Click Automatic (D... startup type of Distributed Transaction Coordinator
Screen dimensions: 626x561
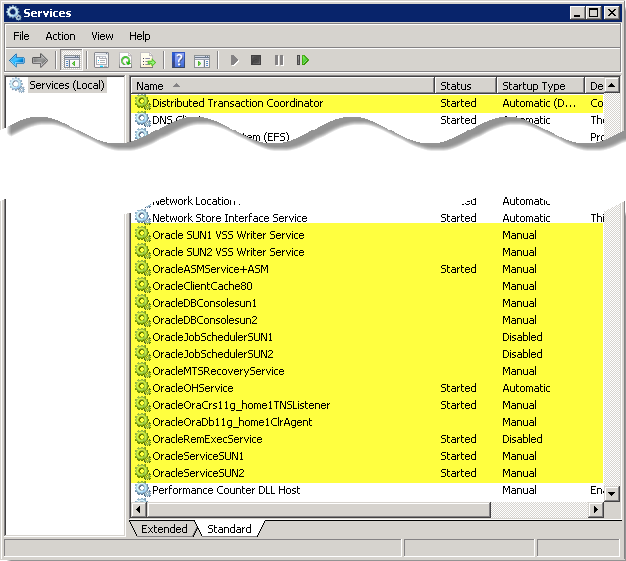point(539,103)
